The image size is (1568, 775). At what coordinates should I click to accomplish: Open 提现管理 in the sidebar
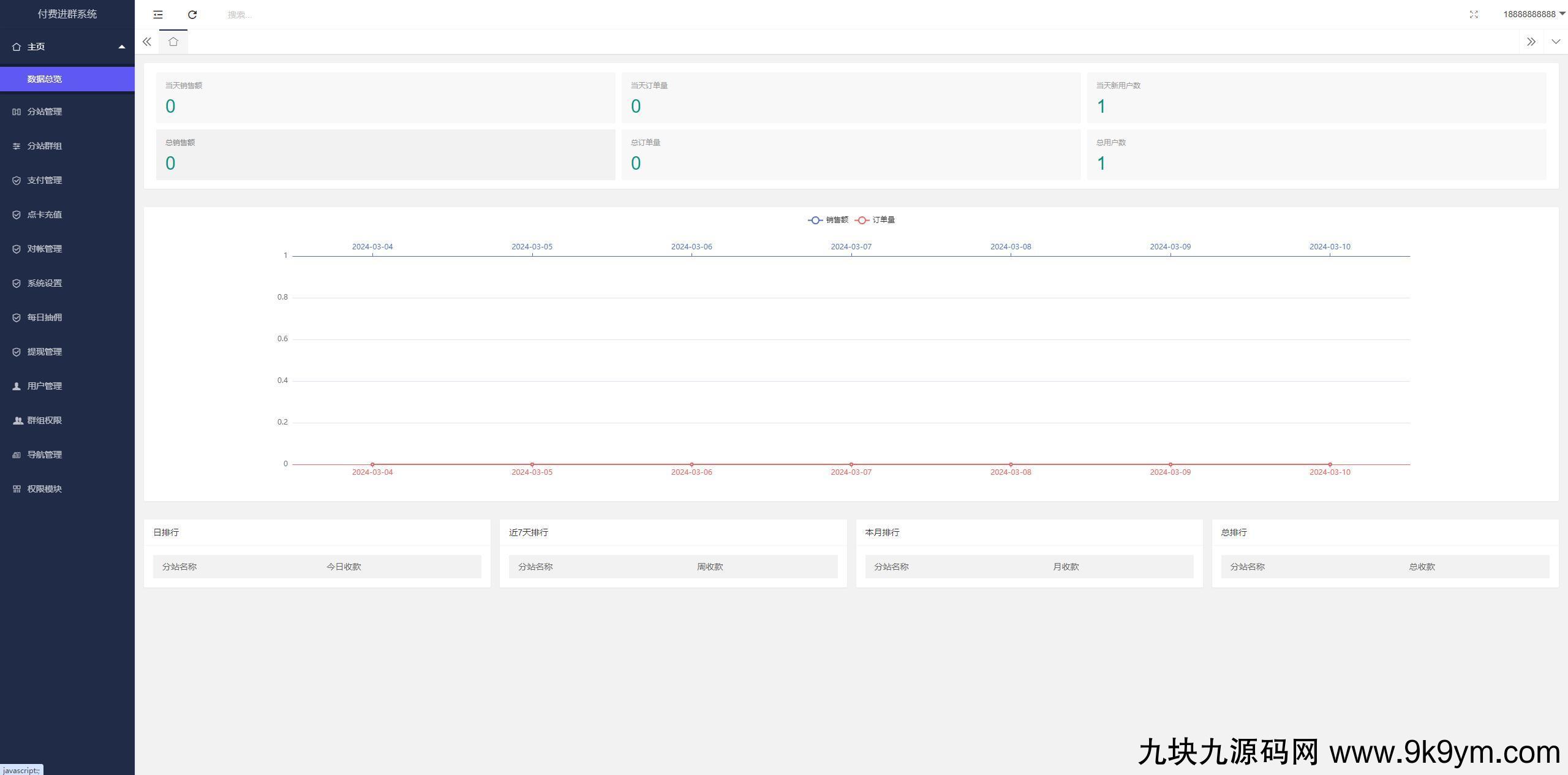(x=67, y=352)
